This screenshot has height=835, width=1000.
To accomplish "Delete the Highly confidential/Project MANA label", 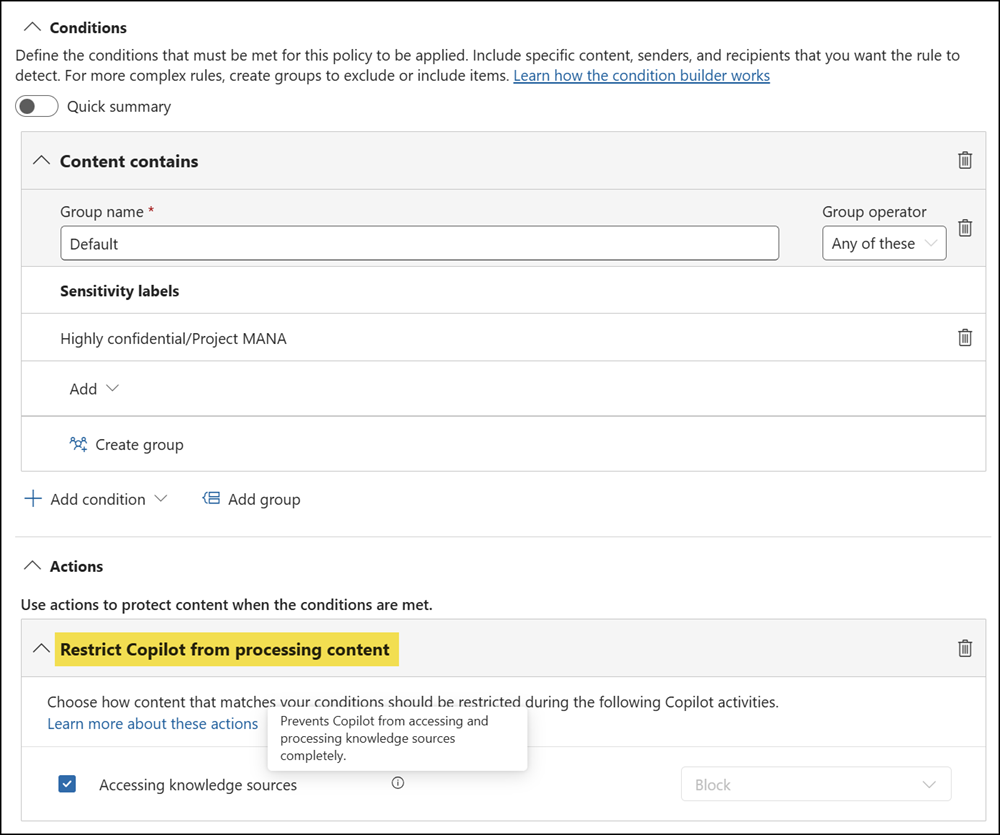I will 965,337.
